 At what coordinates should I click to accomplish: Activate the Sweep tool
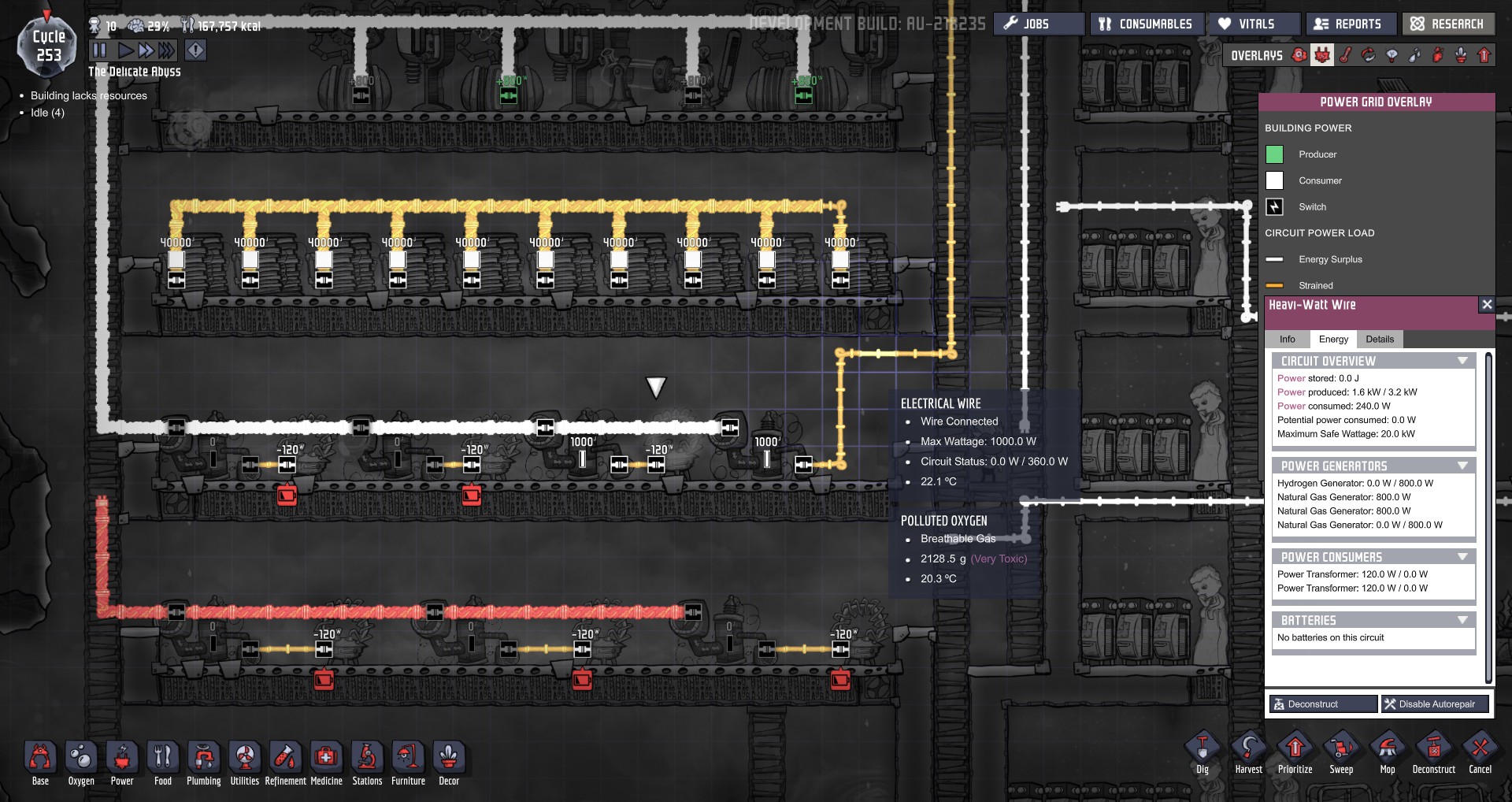coord(1341,748)
